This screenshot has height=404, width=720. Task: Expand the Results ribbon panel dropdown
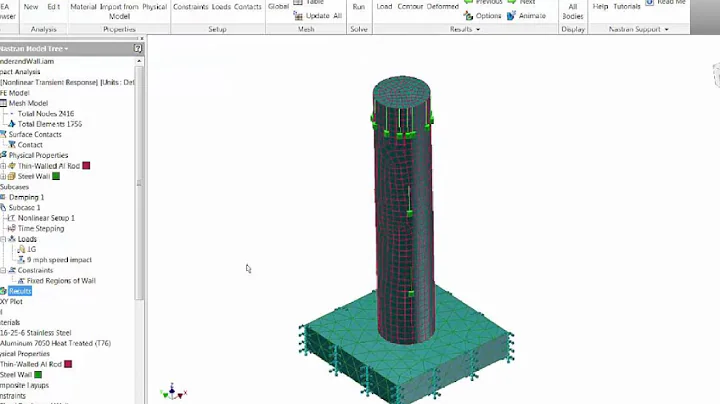pyautogui.click(x=478, y=29)
